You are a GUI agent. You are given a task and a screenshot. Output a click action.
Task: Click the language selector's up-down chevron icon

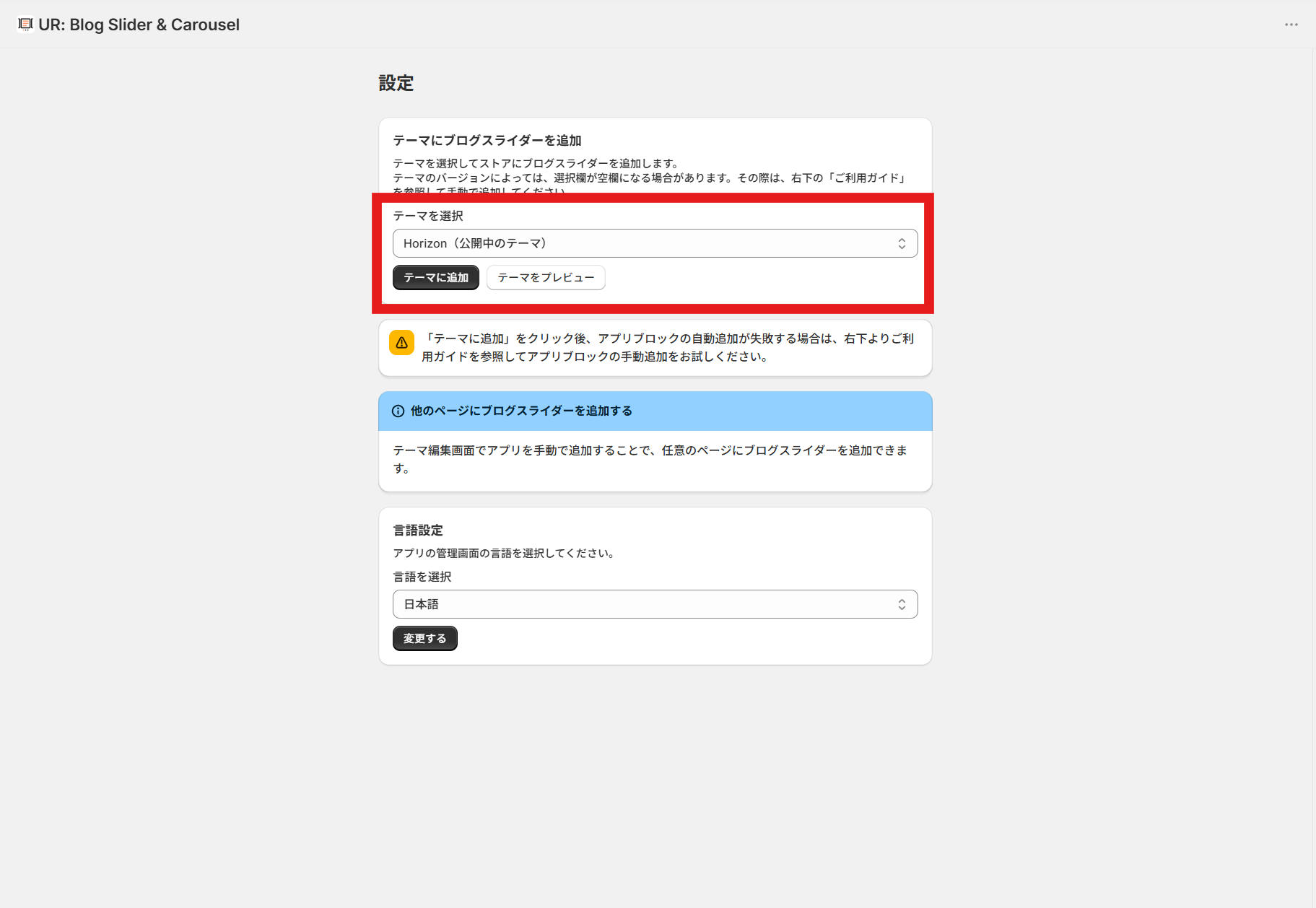(x=902, y=604)
